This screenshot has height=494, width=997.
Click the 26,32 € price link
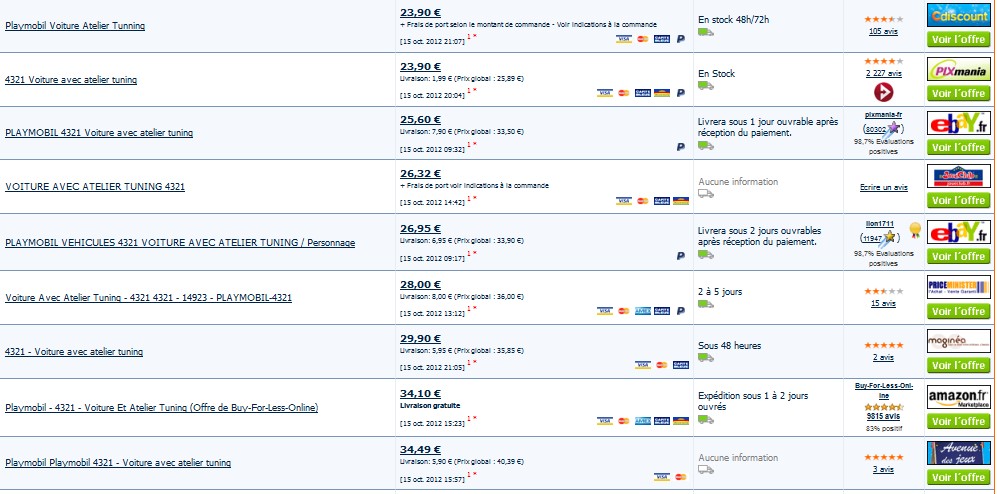(420, 174)
